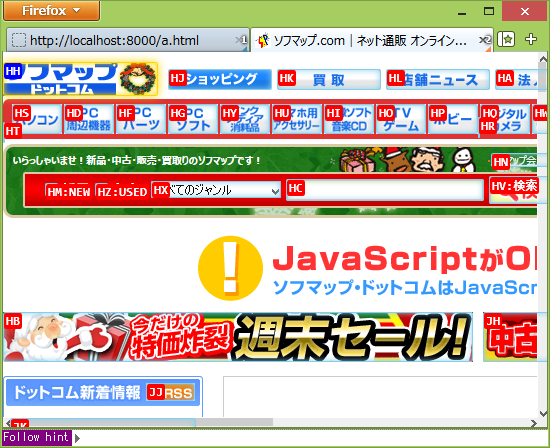Select the 映像ソフト 音楽CD category

349,119
